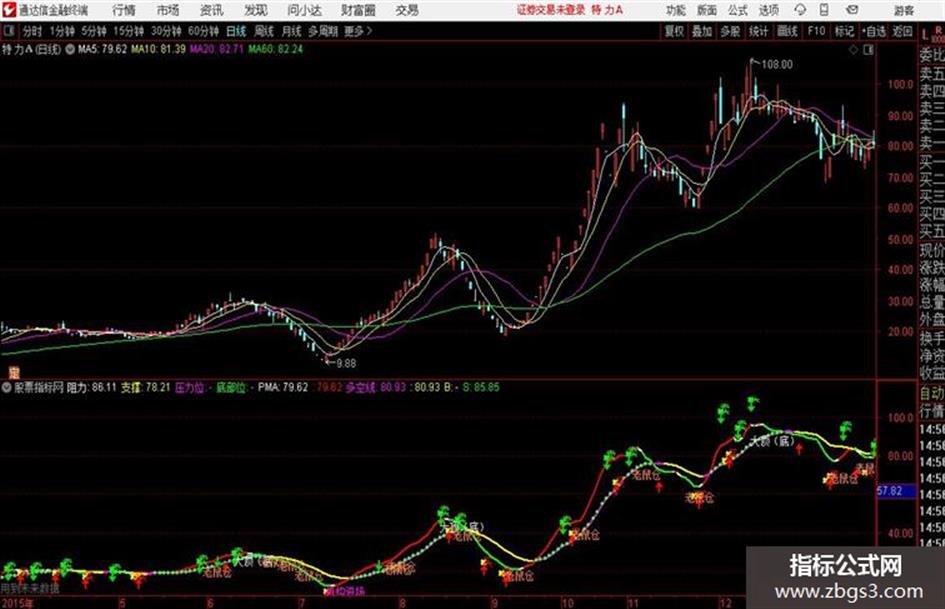Open the 资讯 menu
Viewport: 945px width, 609px height.
[211, 10]
